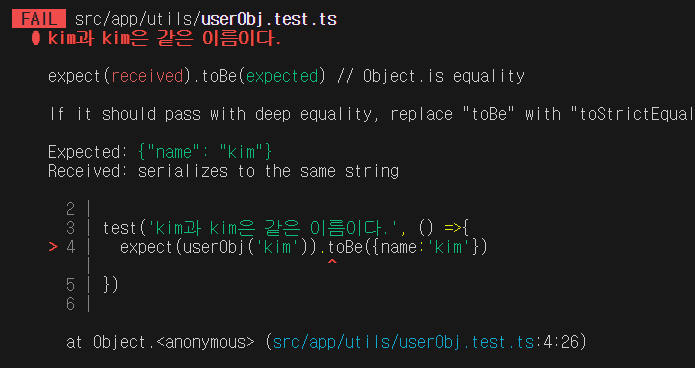Click the 'Object.is equality' comment
Image resolution: width=695 pixels, height=368 pixels.
[444, 76]
